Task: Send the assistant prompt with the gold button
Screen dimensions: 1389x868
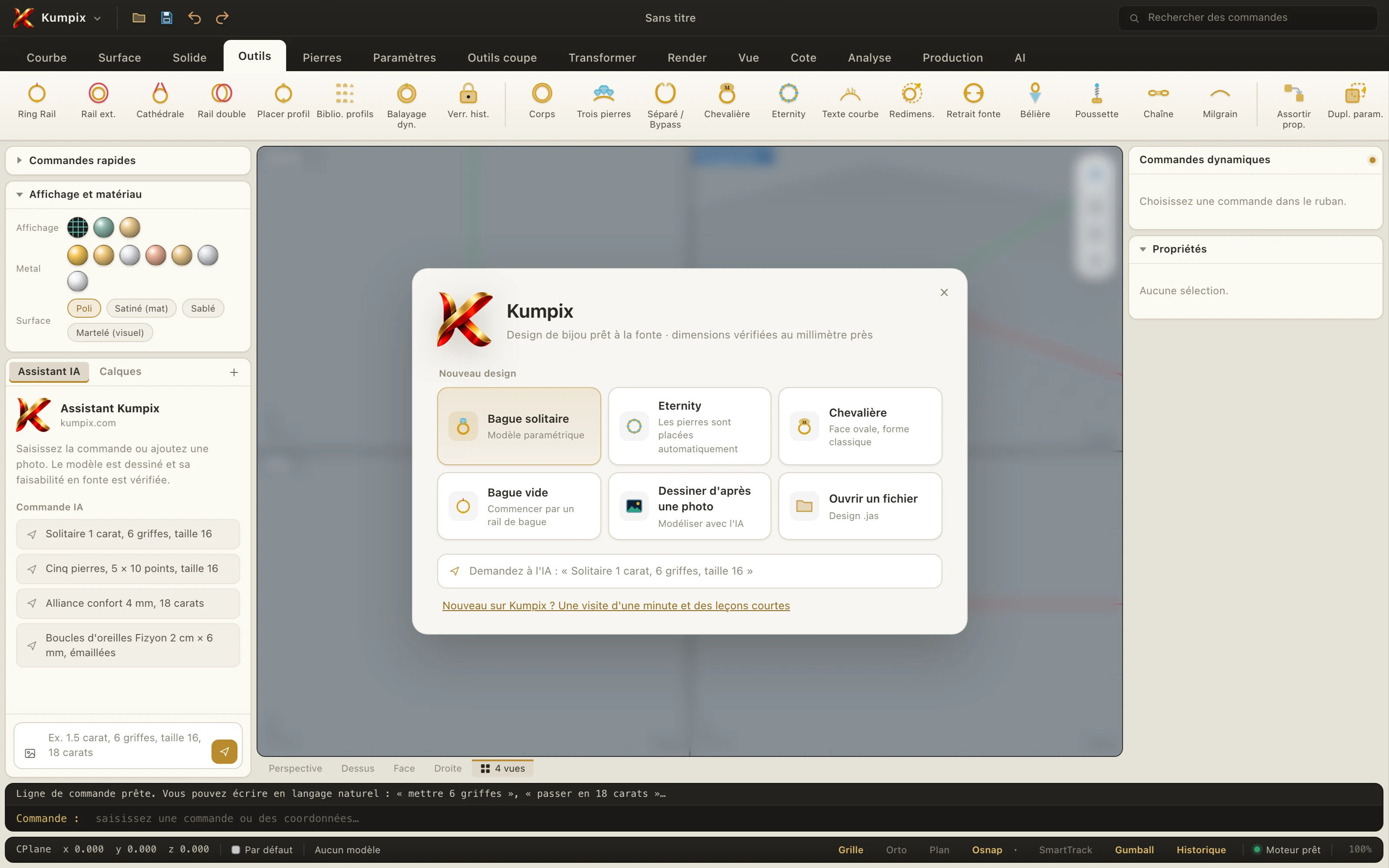Action: coord(224,751)
